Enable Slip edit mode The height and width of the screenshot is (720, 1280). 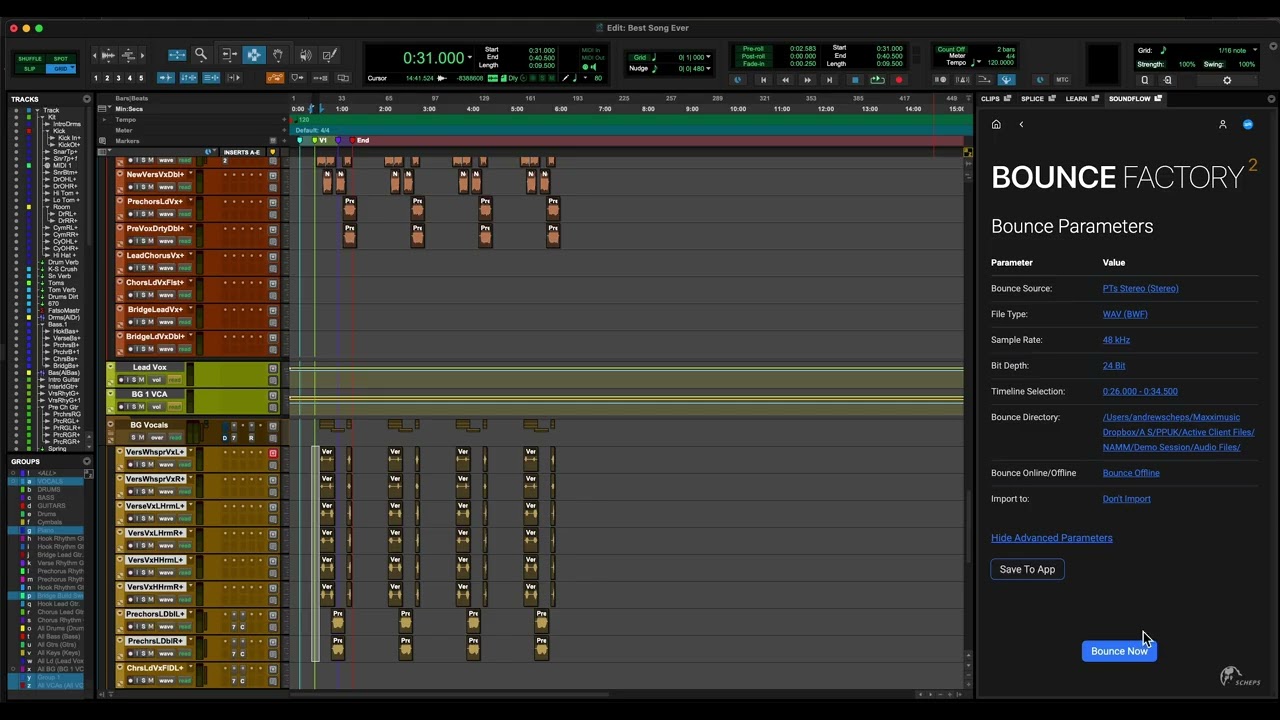coord(30,68)
